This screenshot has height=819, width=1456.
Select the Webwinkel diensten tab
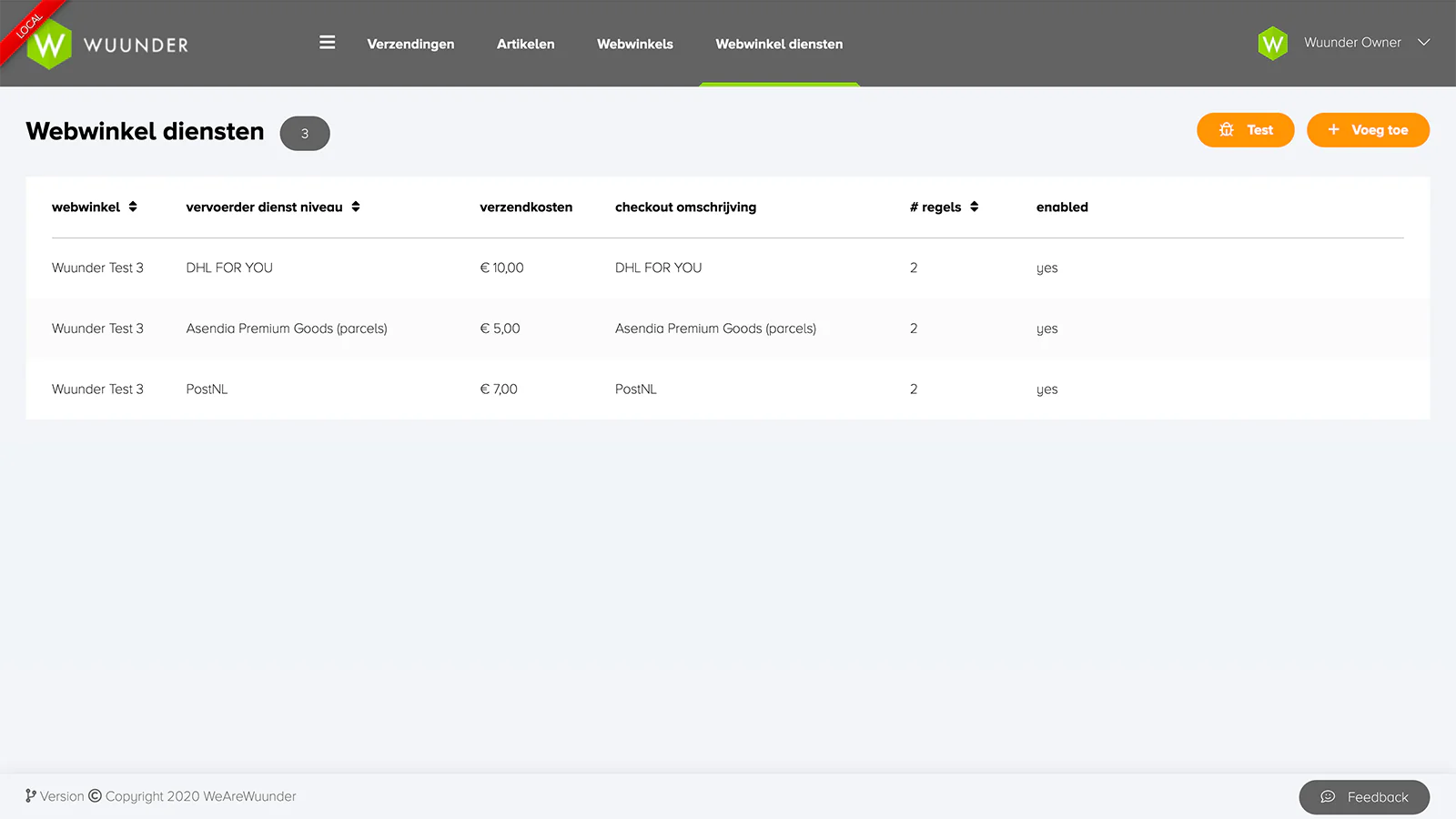(x=779, y=44)
